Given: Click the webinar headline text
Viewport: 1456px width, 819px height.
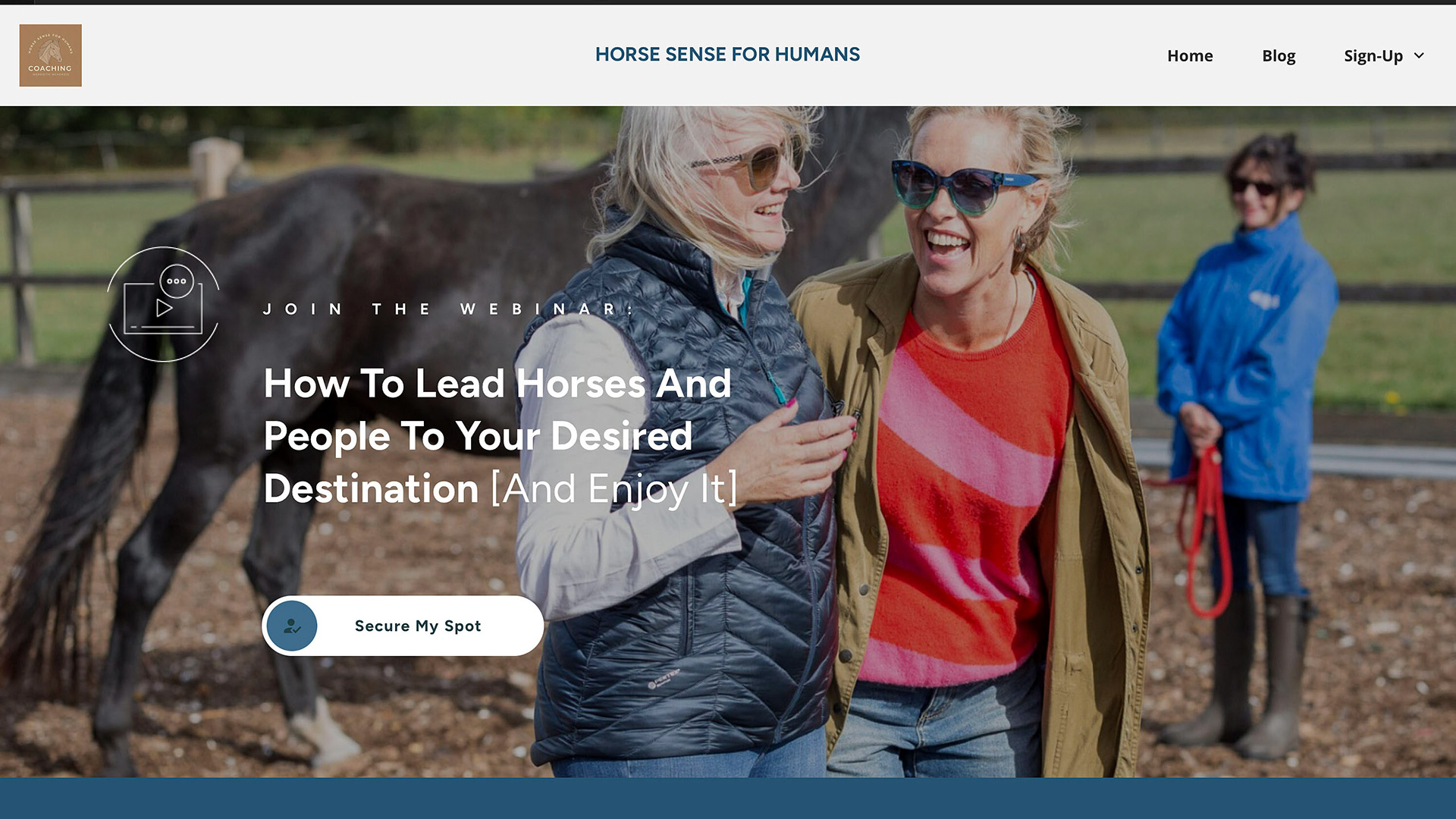Looking at the screenshot, I should point(500,436).
